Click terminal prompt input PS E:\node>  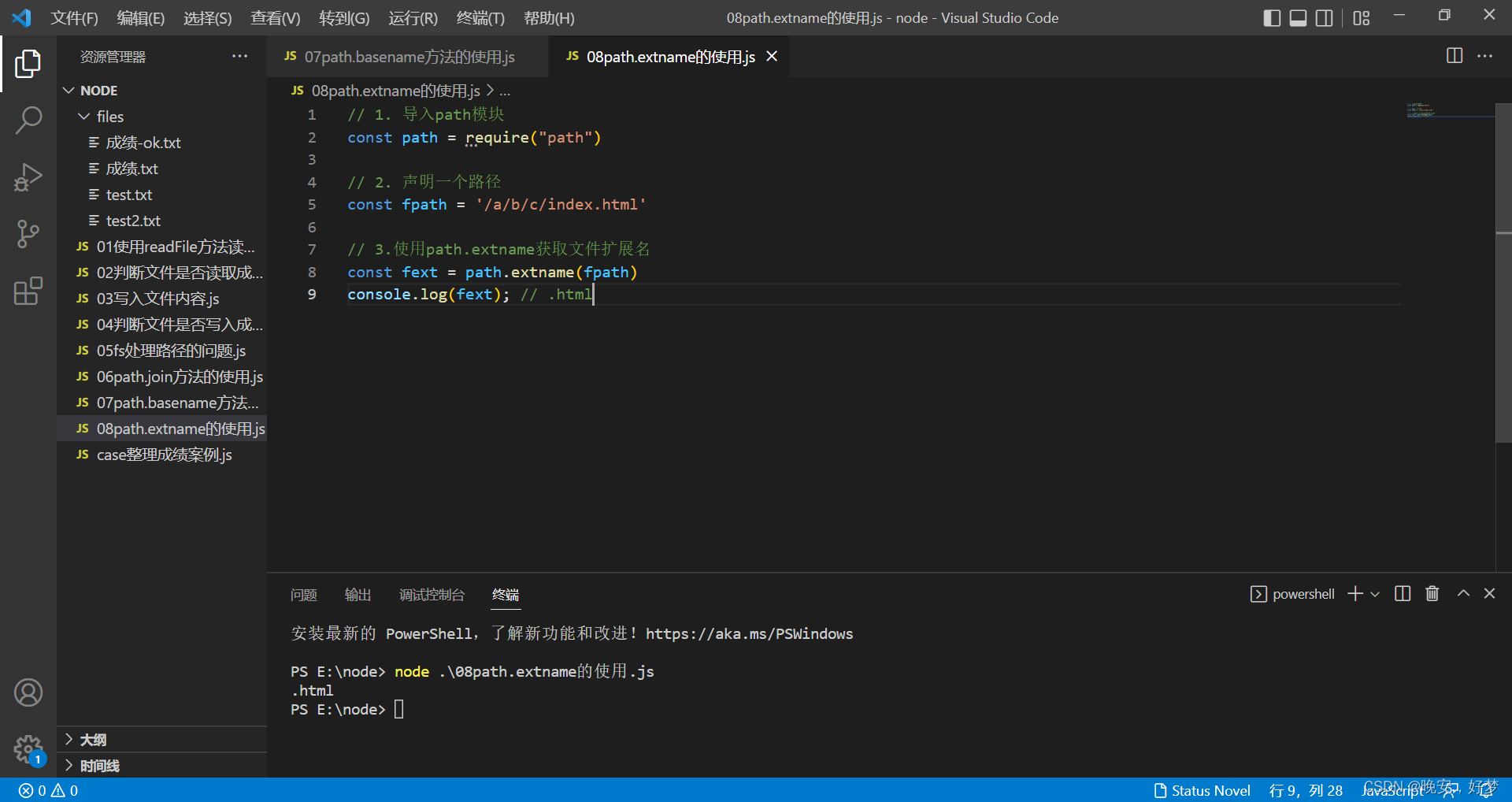pos(346,709)
